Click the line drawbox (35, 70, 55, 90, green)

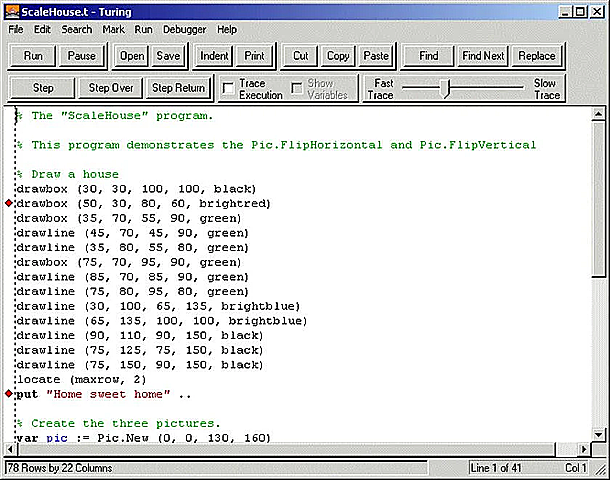click(x=129, y=218)
